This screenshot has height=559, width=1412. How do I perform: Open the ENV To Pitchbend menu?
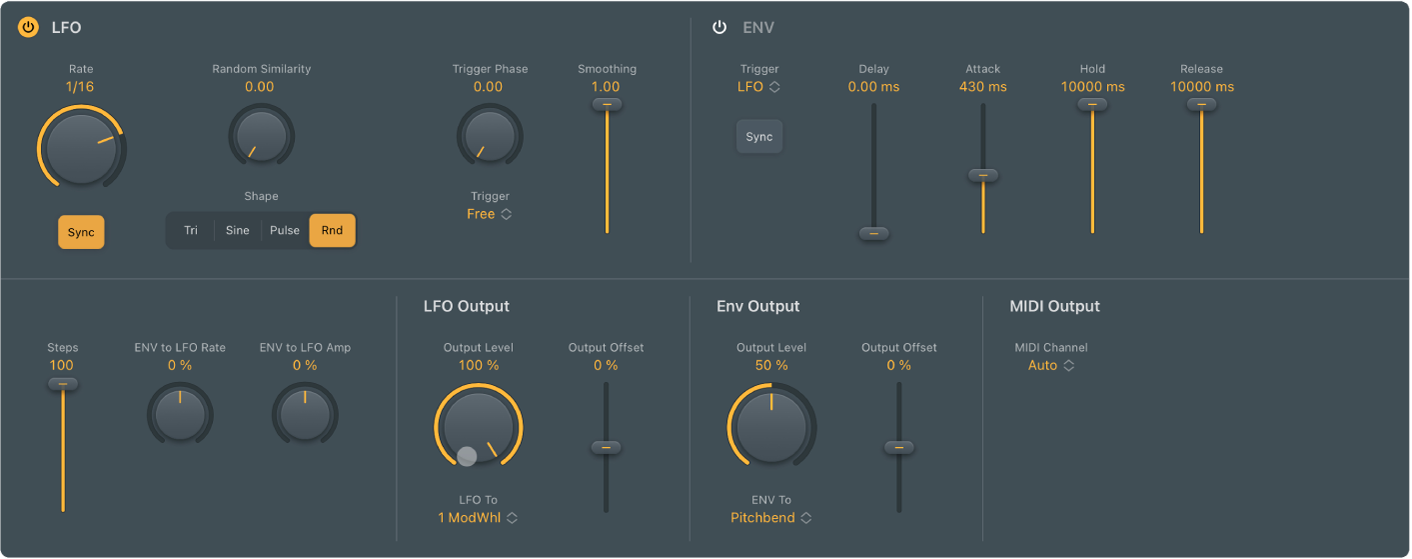coord(771,518)
